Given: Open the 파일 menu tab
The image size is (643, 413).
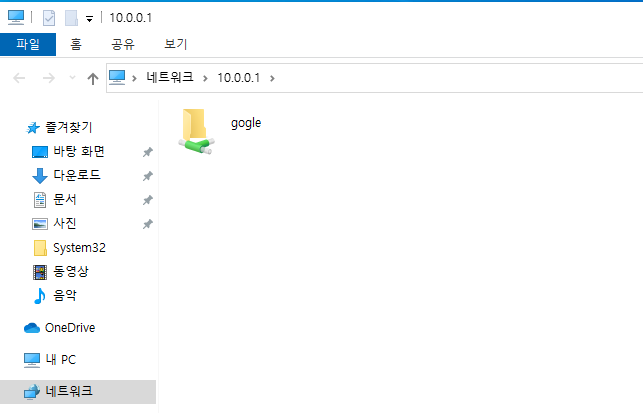Looking at the screenshot, I should point(28,44).
